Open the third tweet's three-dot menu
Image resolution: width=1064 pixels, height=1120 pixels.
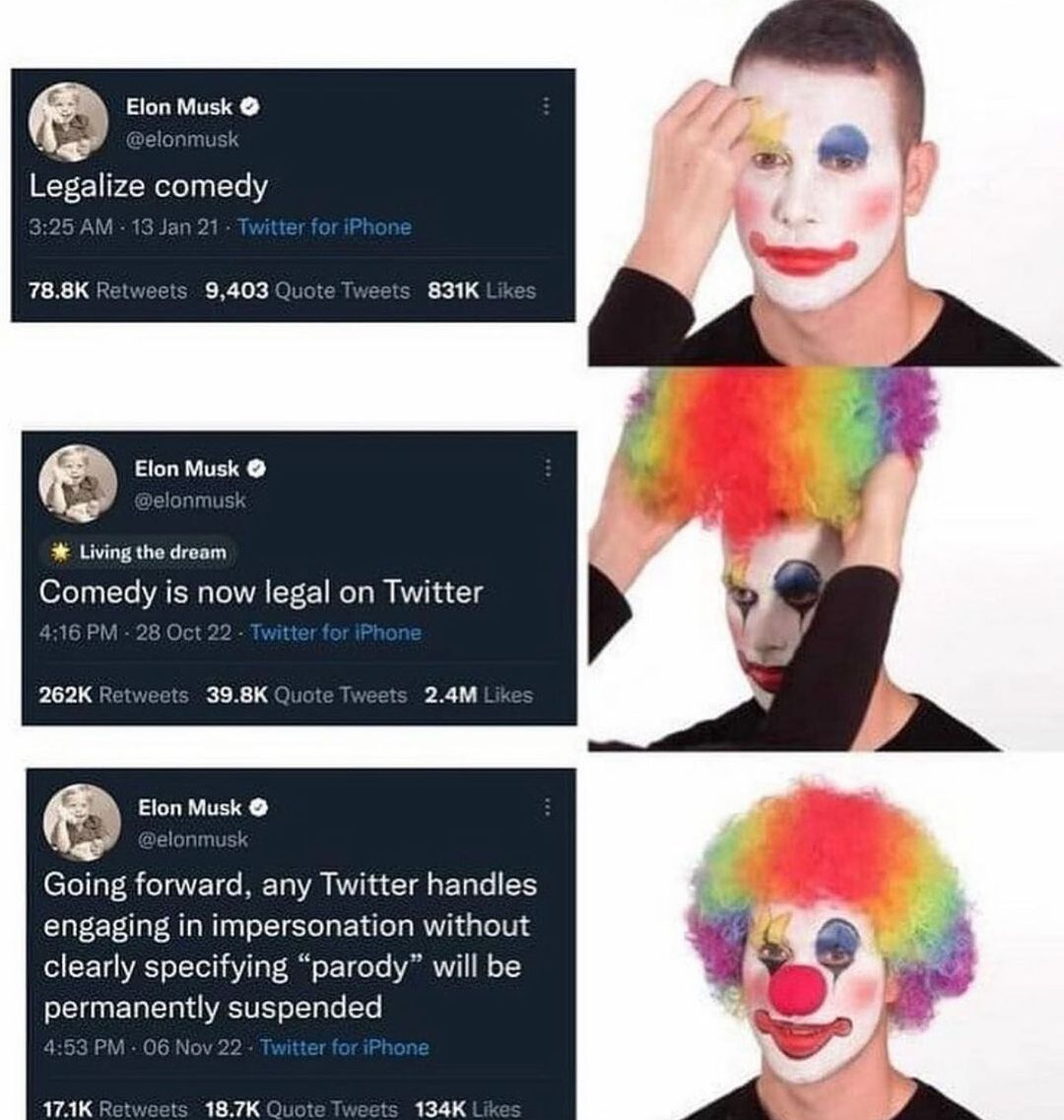[x=548, y=807]
